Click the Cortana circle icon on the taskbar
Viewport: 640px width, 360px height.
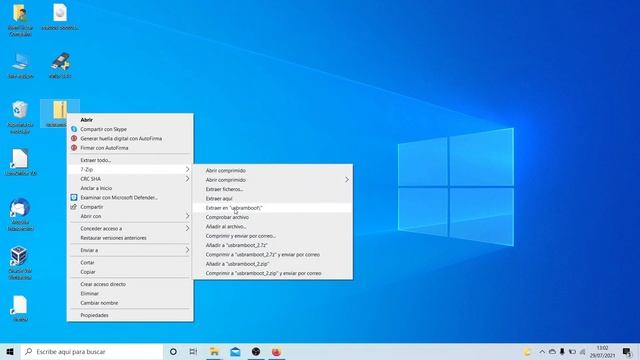coord(173,351)
